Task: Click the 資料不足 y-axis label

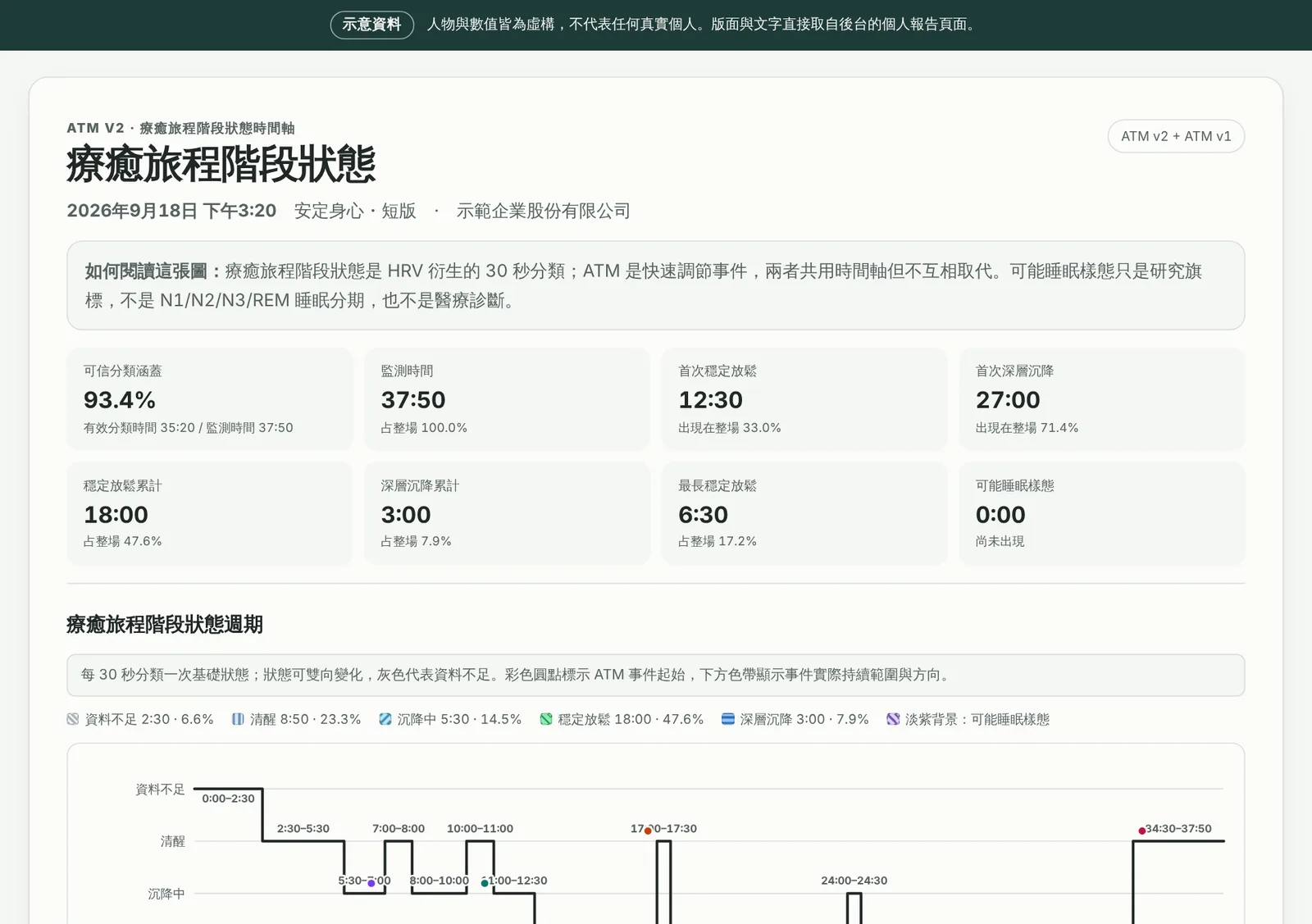Action: [160, 790]
